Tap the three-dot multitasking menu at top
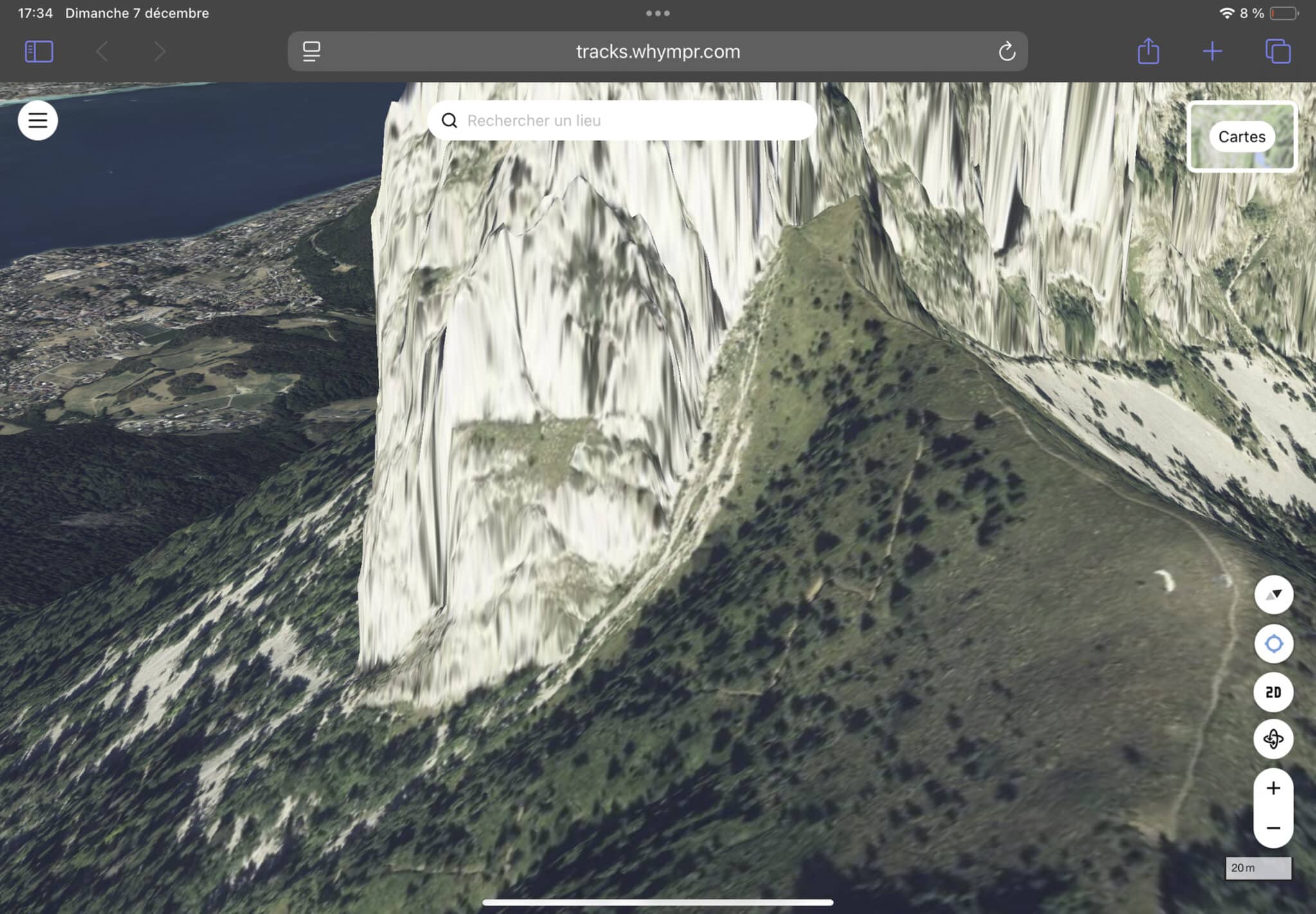The height and width of the screenshot is (914, 1316). click(x=657, y=13)
